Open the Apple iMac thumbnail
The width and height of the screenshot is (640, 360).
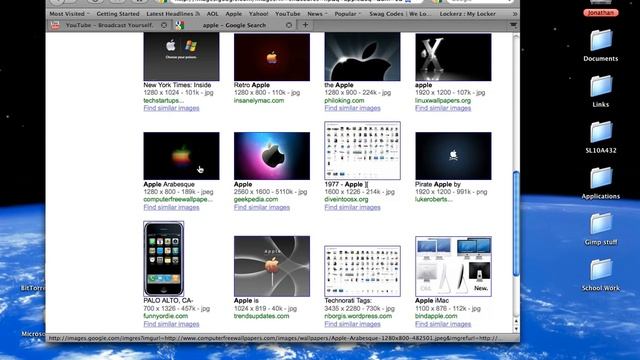click(453, 266)
